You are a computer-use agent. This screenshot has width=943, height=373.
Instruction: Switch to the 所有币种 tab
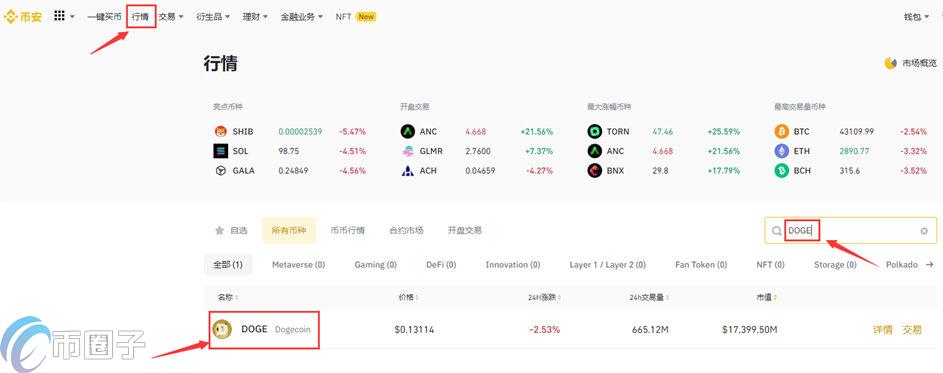point(289,230)
